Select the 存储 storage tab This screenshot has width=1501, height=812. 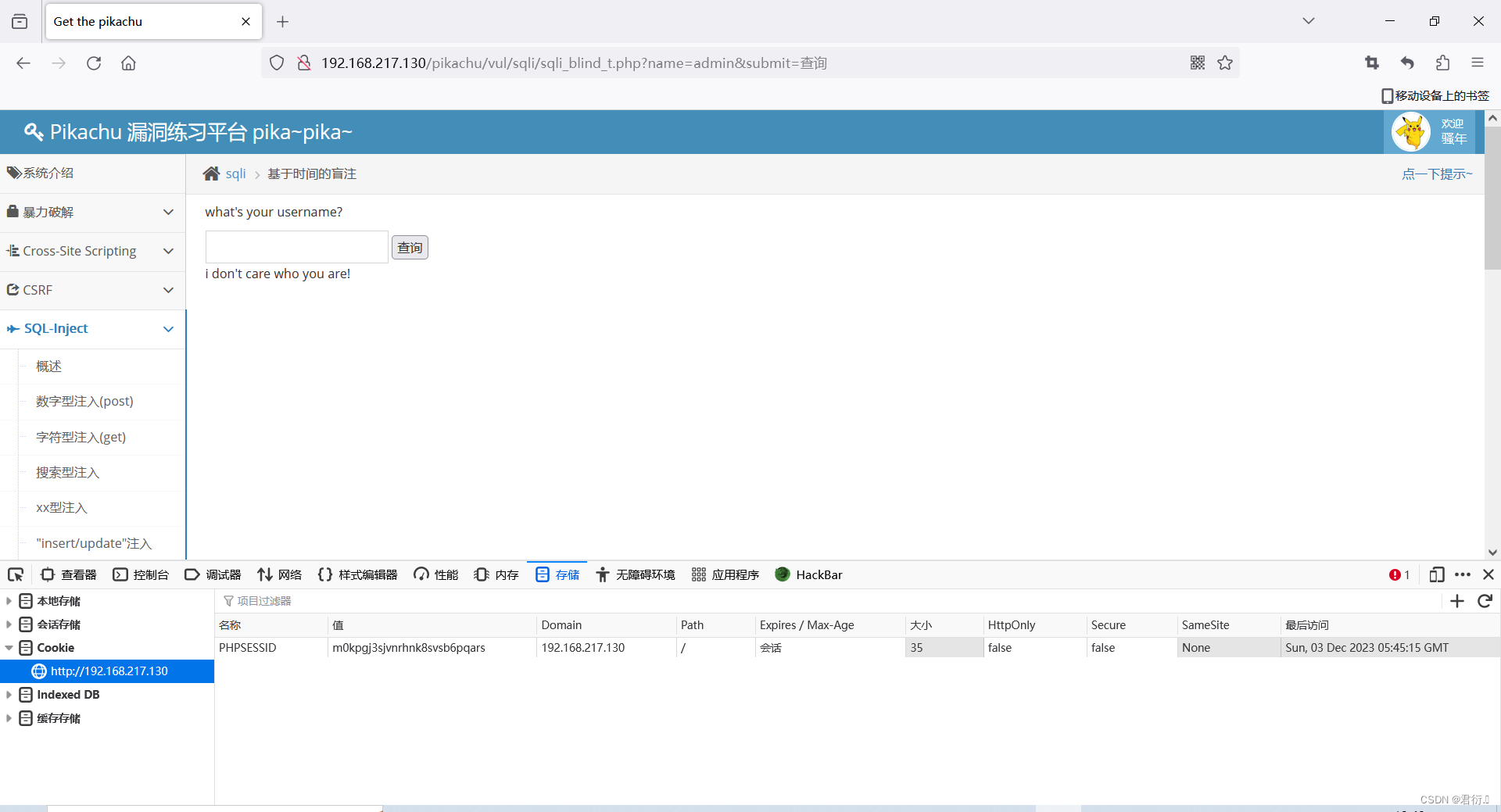[557, 575]
